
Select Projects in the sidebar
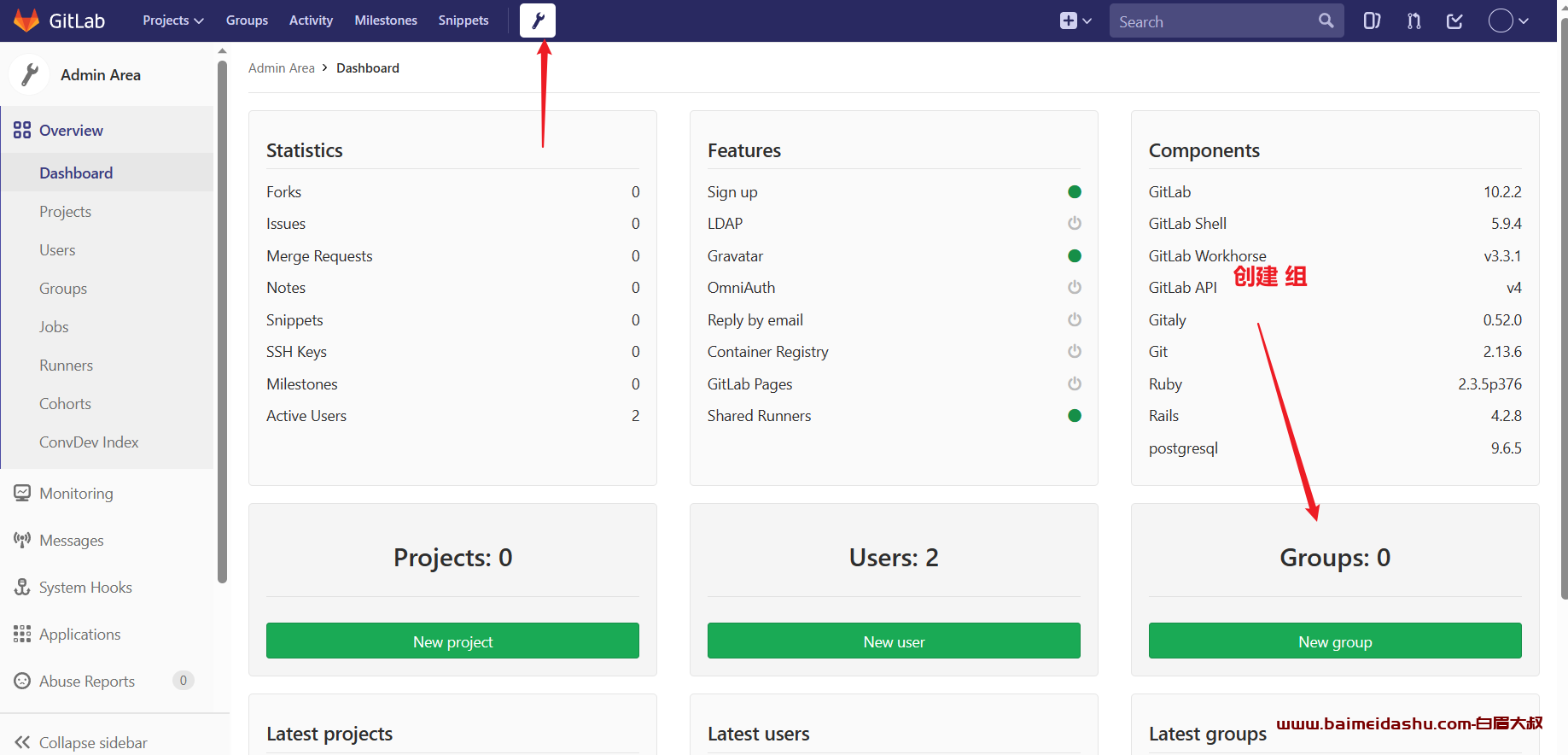point(107,211)
